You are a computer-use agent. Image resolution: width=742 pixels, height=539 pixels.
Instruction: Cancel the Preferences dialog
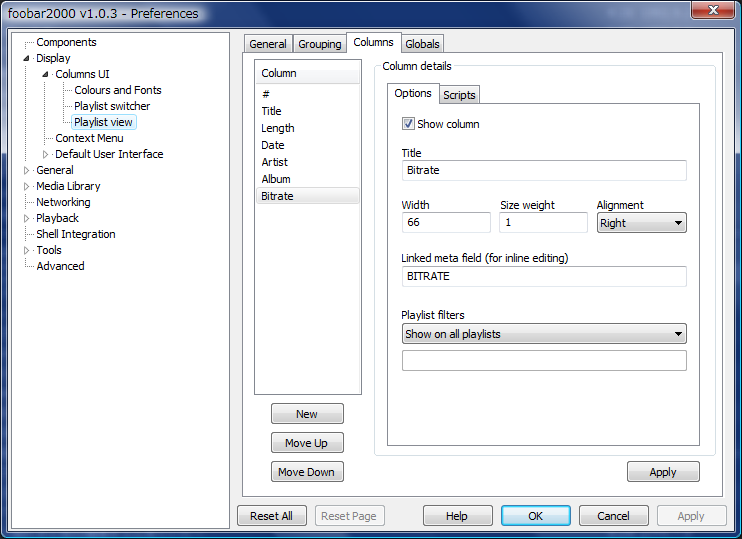[614, 516]
